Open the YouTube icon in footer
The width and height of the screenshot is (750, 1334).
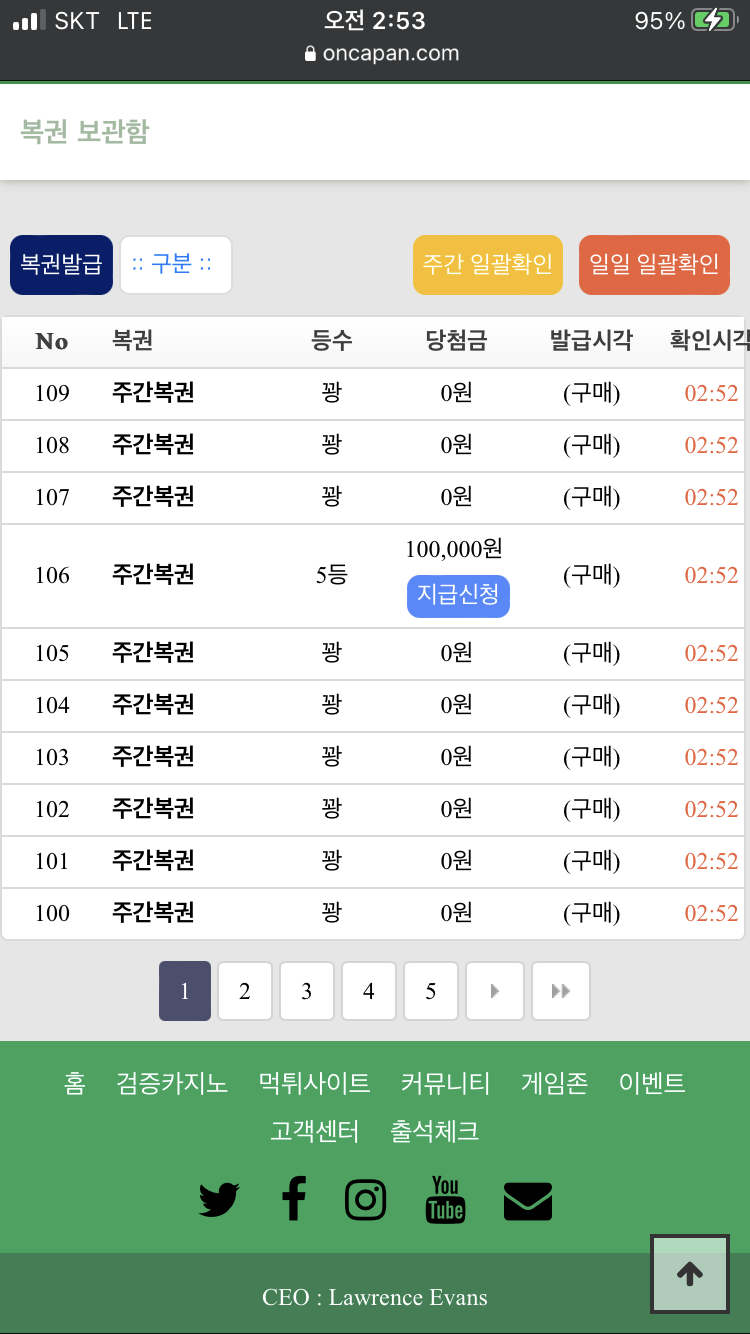(x=445, y=1199)
